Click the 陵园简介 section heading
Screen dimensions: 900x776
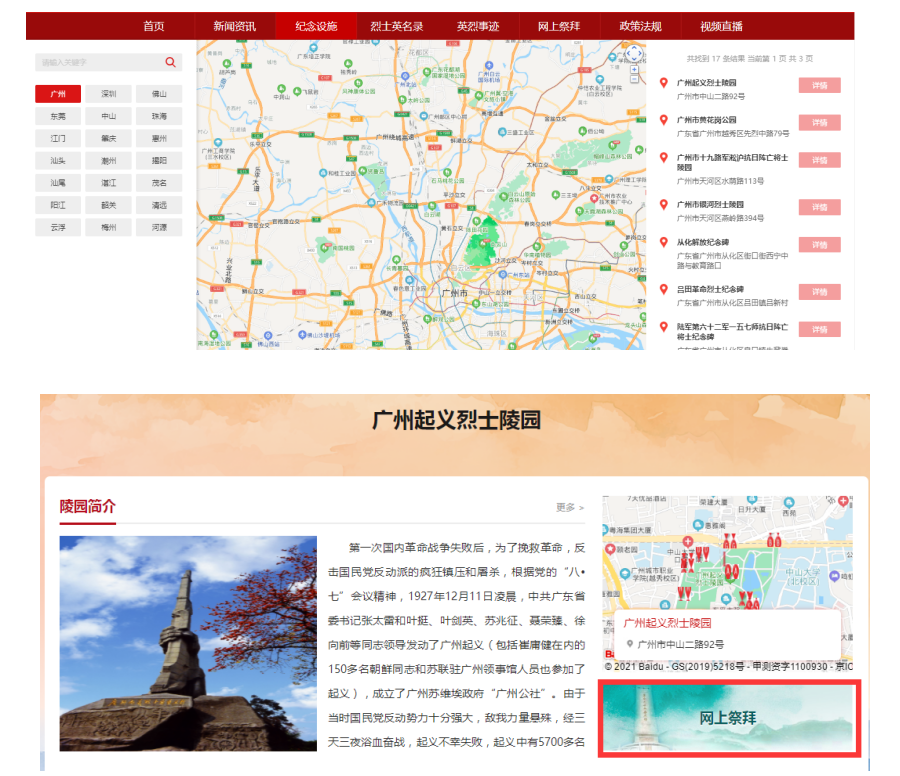[x=88, y=506]
